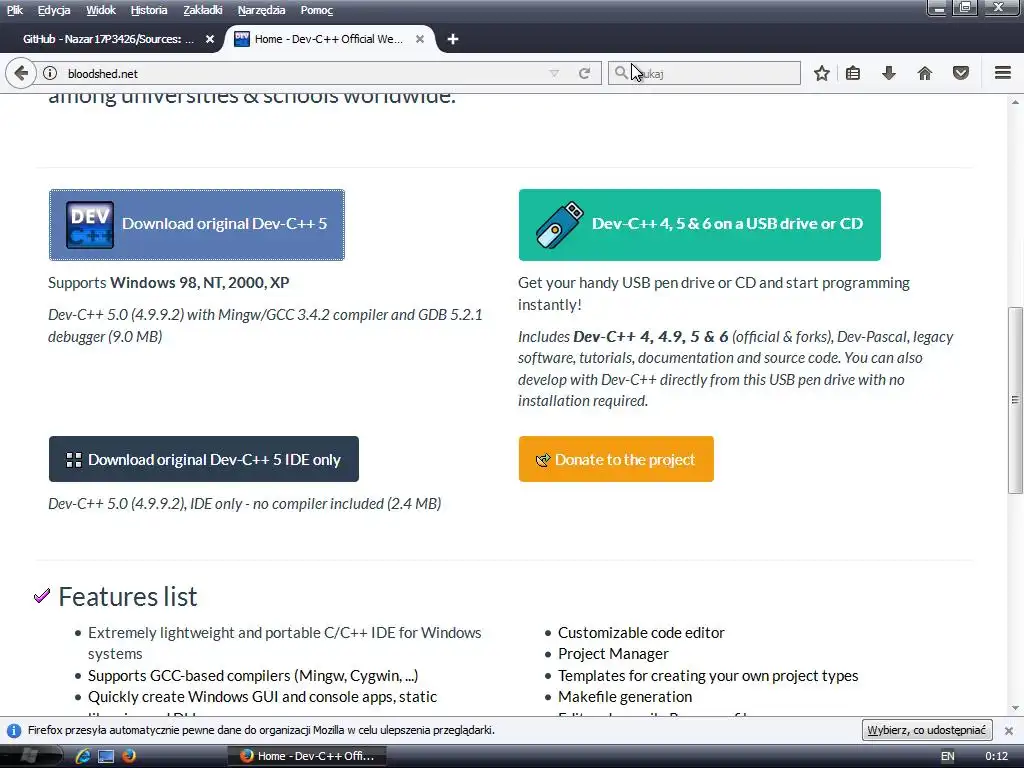Dismiss the Firefox data notification bar
This screenshot has height=768, width=1024.
tap(1009, 730)
